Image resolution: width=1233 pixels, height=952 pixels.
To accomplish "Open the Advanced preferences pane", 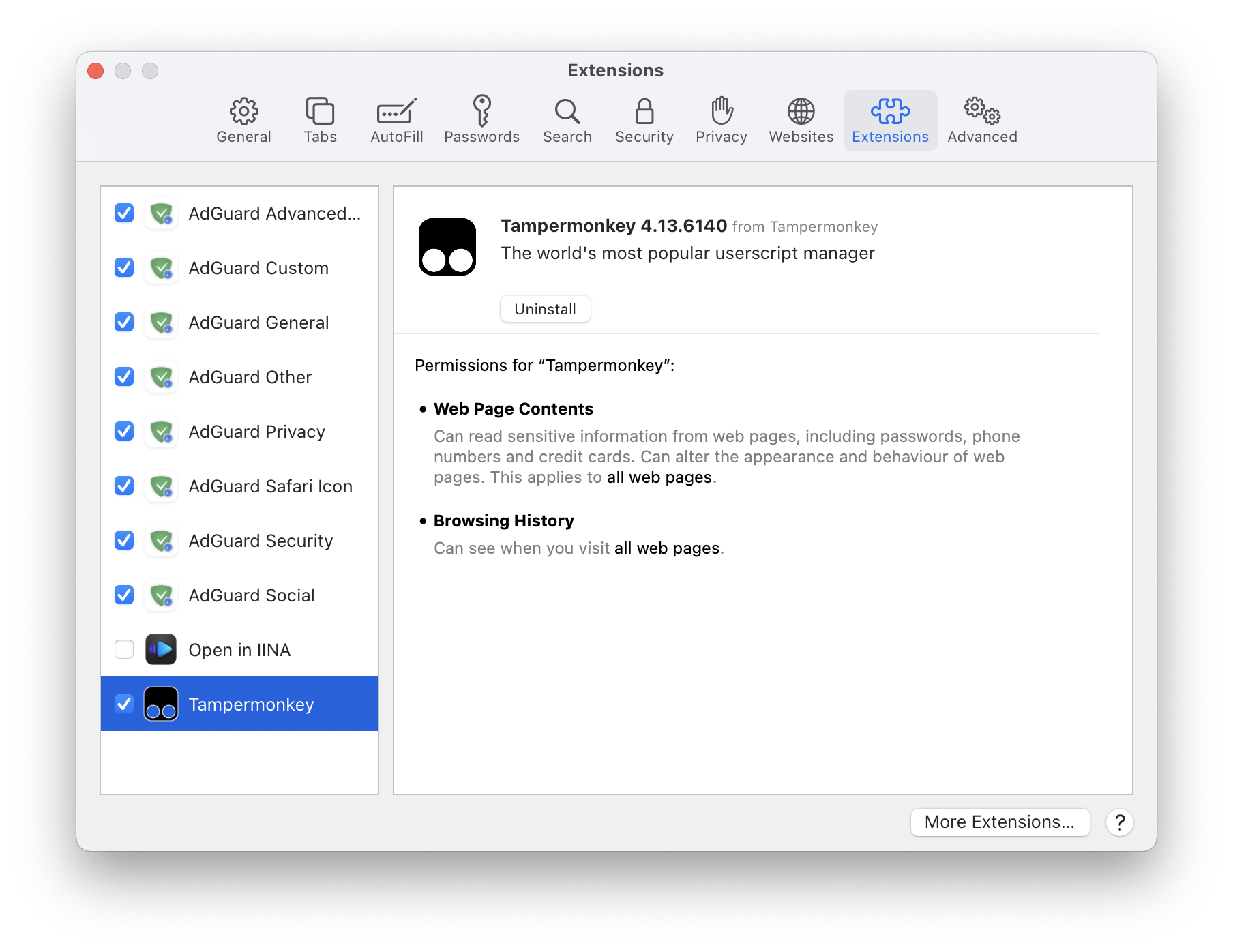I will pos(982,120).
